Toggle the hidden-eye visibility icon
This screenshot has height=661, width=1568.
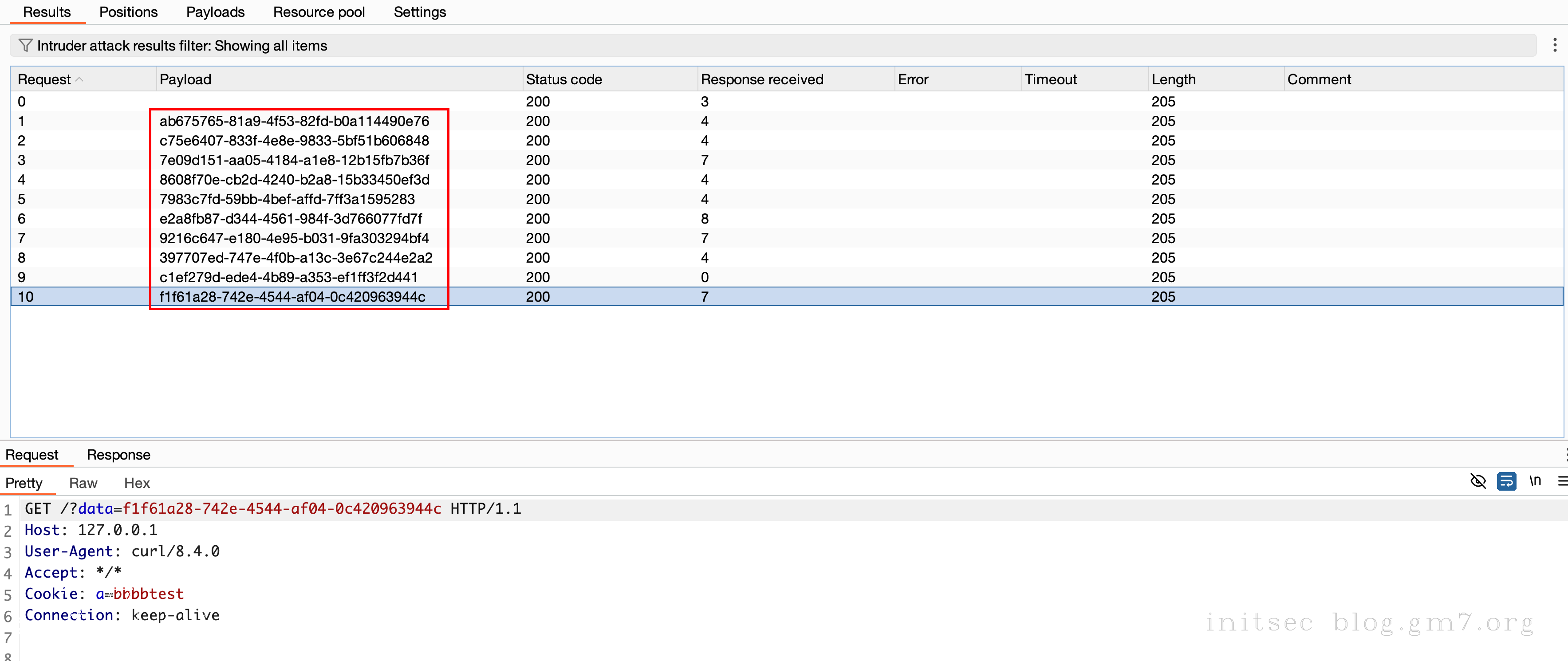[x=1478, y=481]
